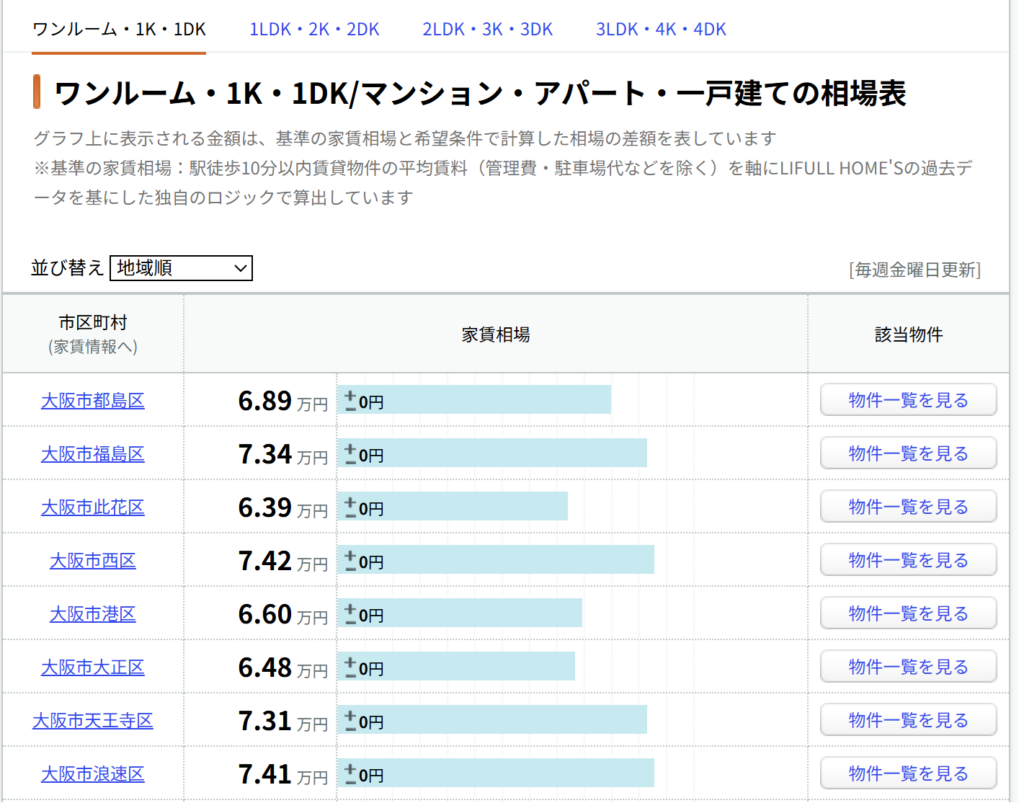Select the 大阪市浪速区 link
1024x803 pixels.
click(93, 774)
